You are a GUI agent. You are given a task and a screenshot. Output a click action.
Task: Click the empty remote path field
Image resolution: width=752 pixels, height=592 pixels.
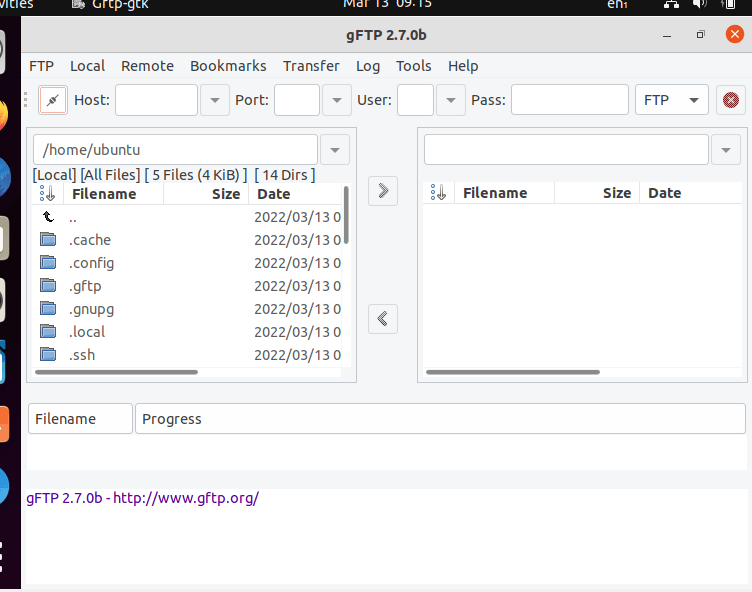566,150
